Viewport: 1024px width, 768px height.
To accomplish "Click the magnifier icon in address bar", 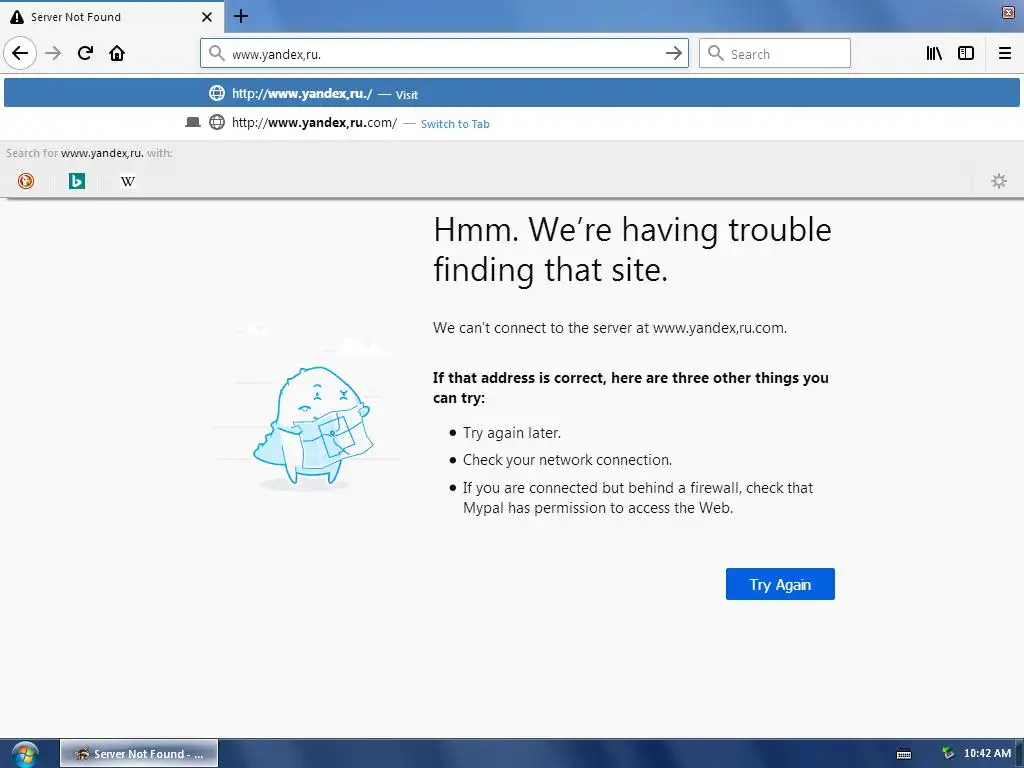I will (217, 54).
